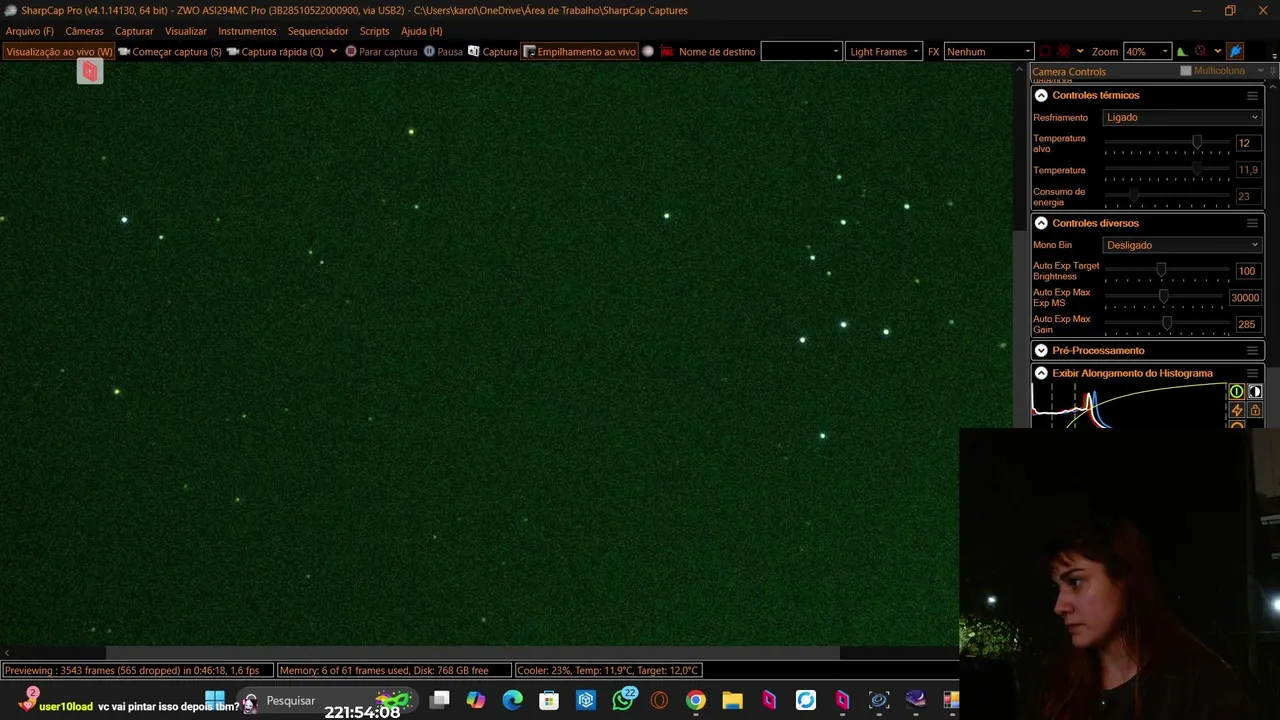Screen dimensions: 1280x720
Task: Open the Scripts menu
Action: [374, 31]
